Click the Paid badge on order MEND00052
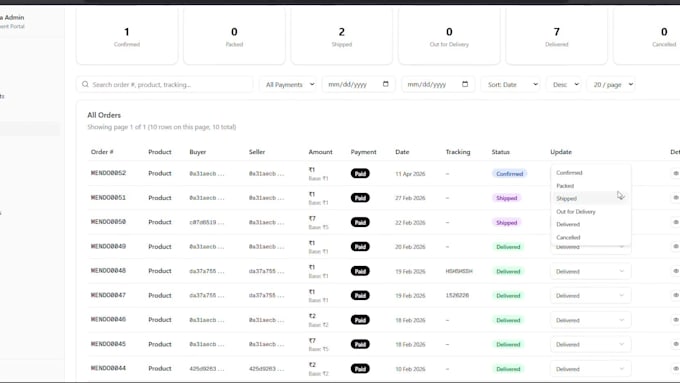Viewport: 680px width, 383px height. click(x=360, y=173)
